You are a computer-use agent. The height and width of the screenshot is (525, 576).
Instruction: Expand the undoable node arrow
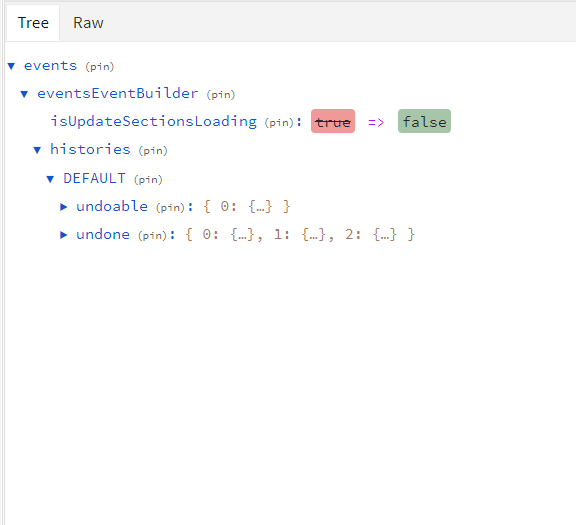click(64, 207)
